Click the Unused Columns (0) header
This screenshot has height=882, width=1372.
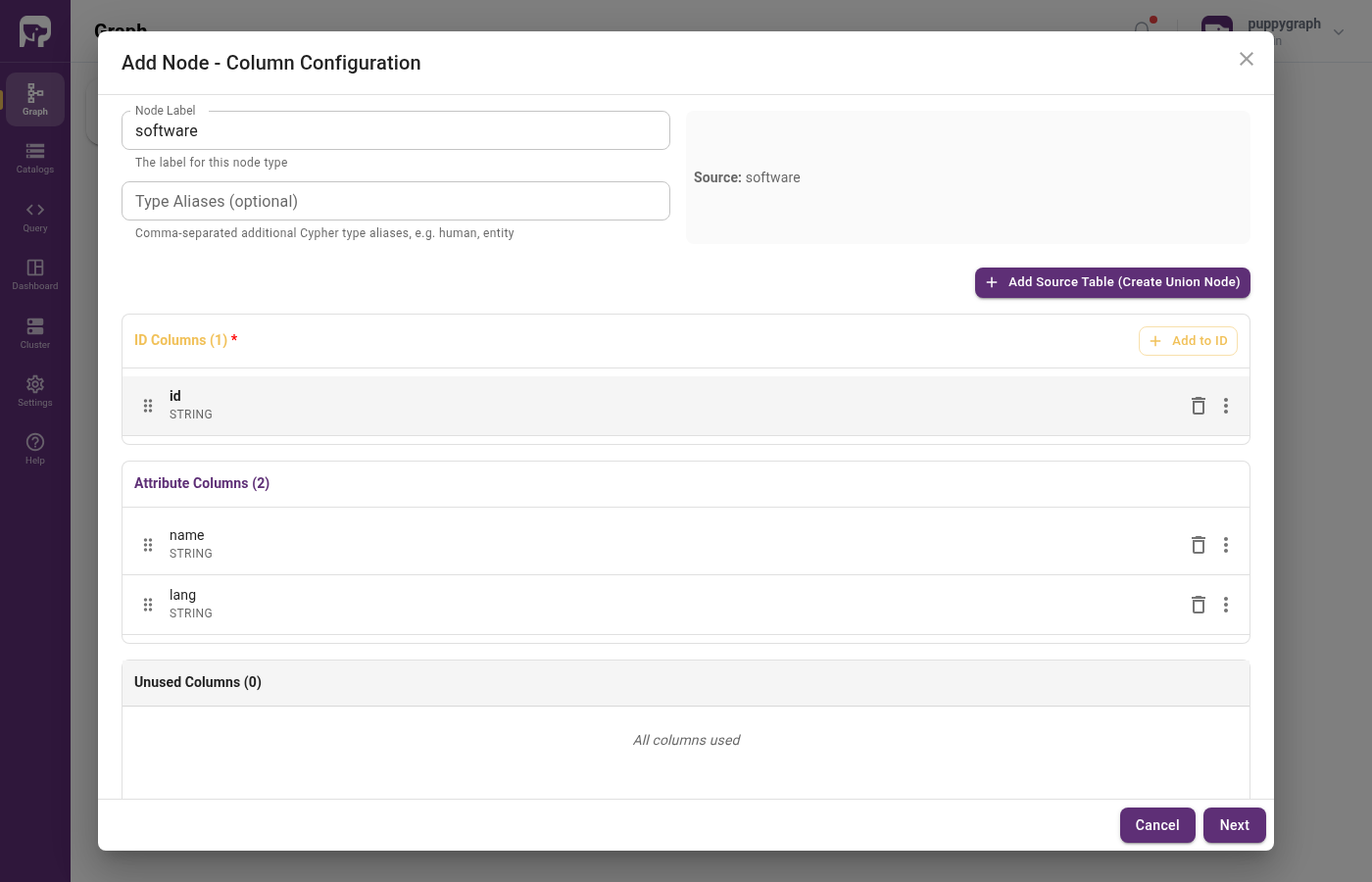point(198,682)
